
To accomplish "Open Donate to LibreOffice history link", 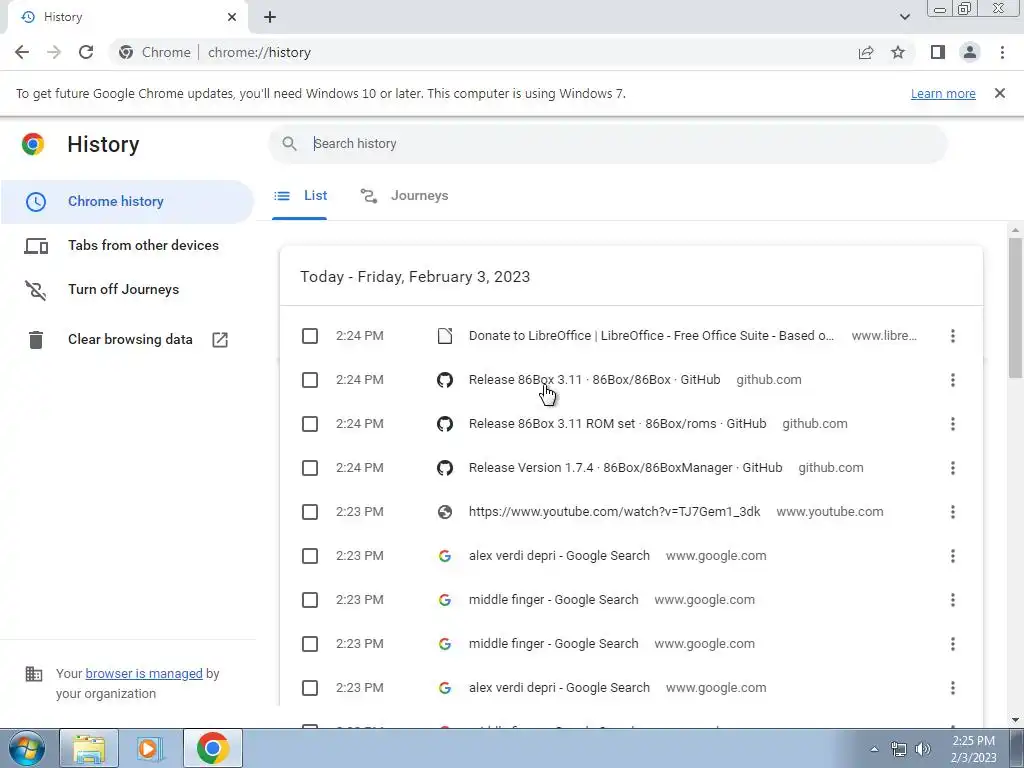I will (x=651, y=336).
